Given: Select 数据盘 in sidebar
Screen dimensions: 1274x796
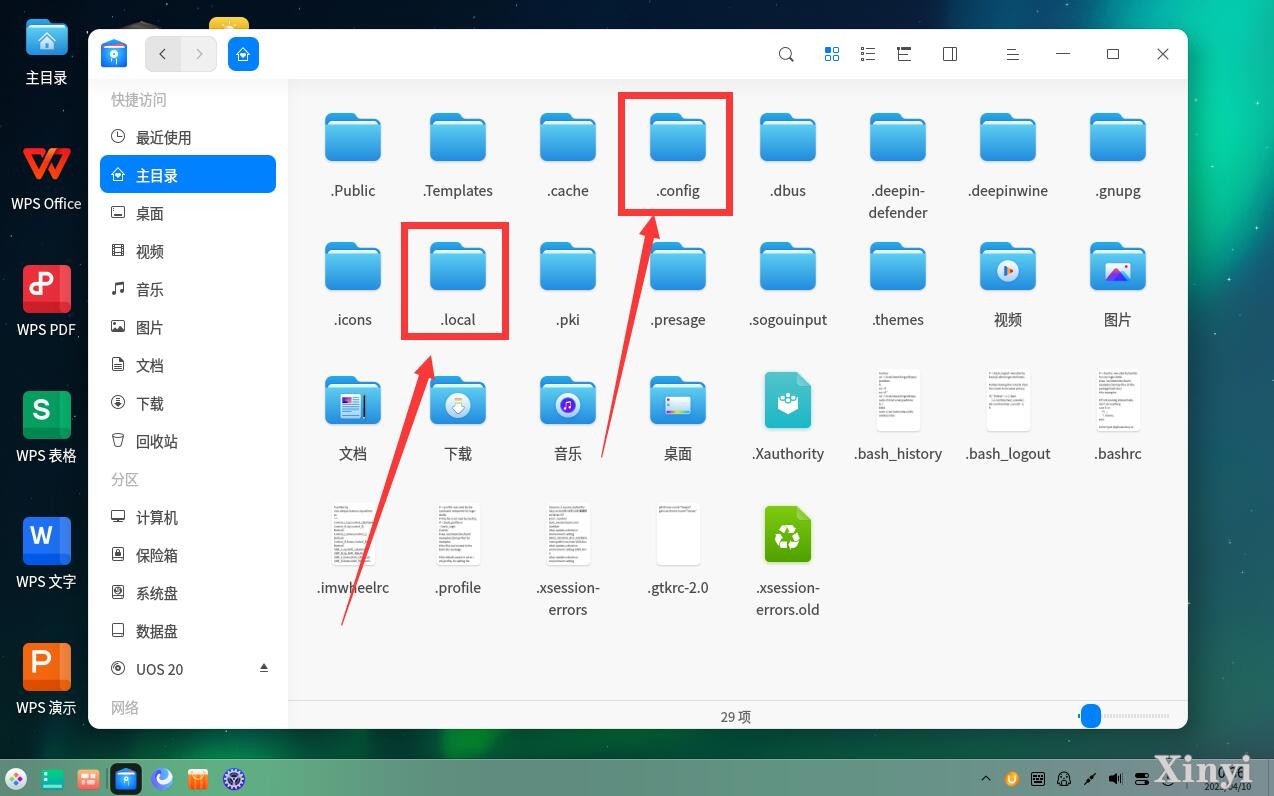Looking at the screenshot, I should pos(188,631).
